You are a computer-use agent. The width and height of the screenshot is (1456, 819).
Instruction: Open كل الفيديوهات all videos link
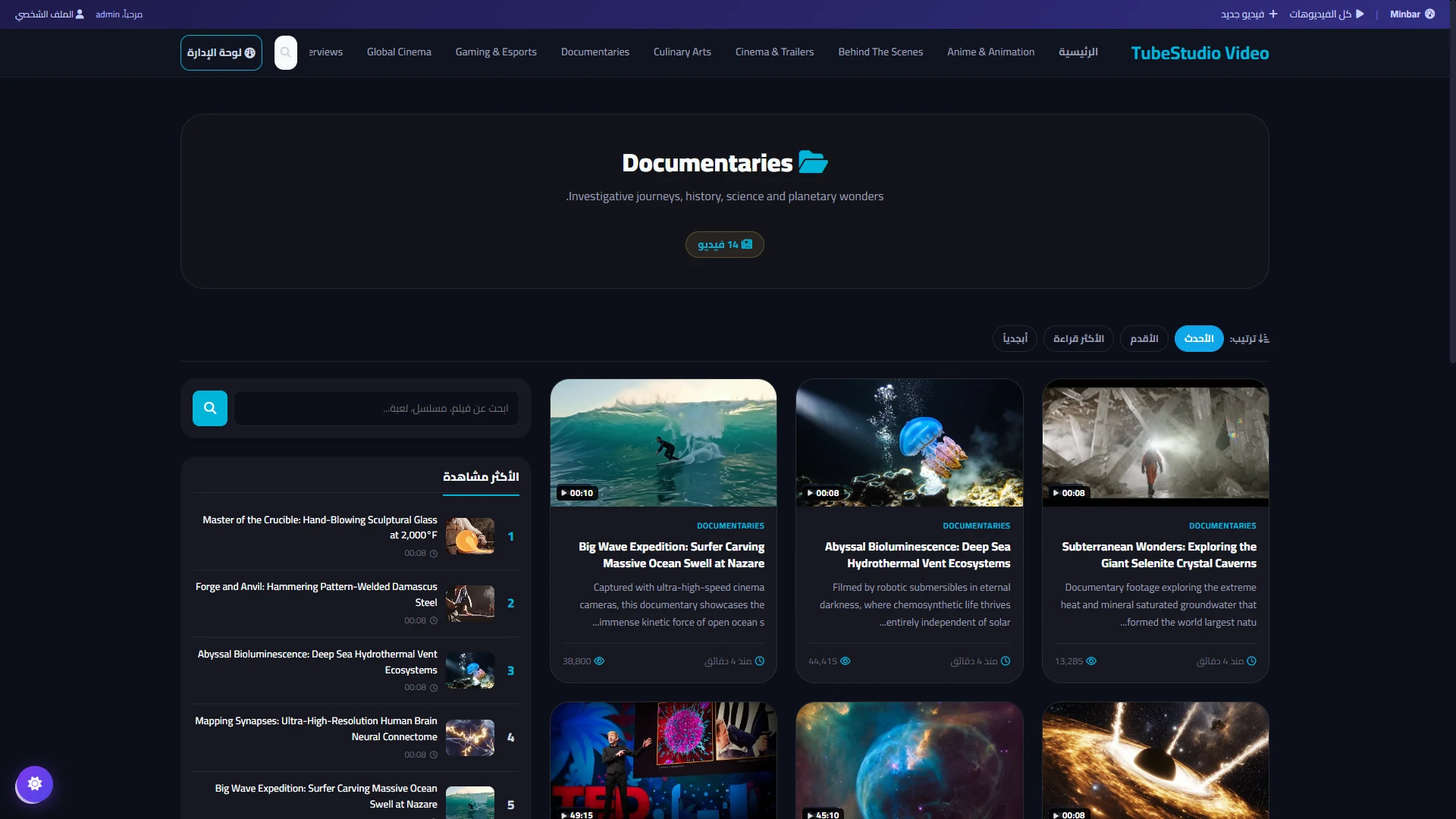click(x=1327, y=14)
